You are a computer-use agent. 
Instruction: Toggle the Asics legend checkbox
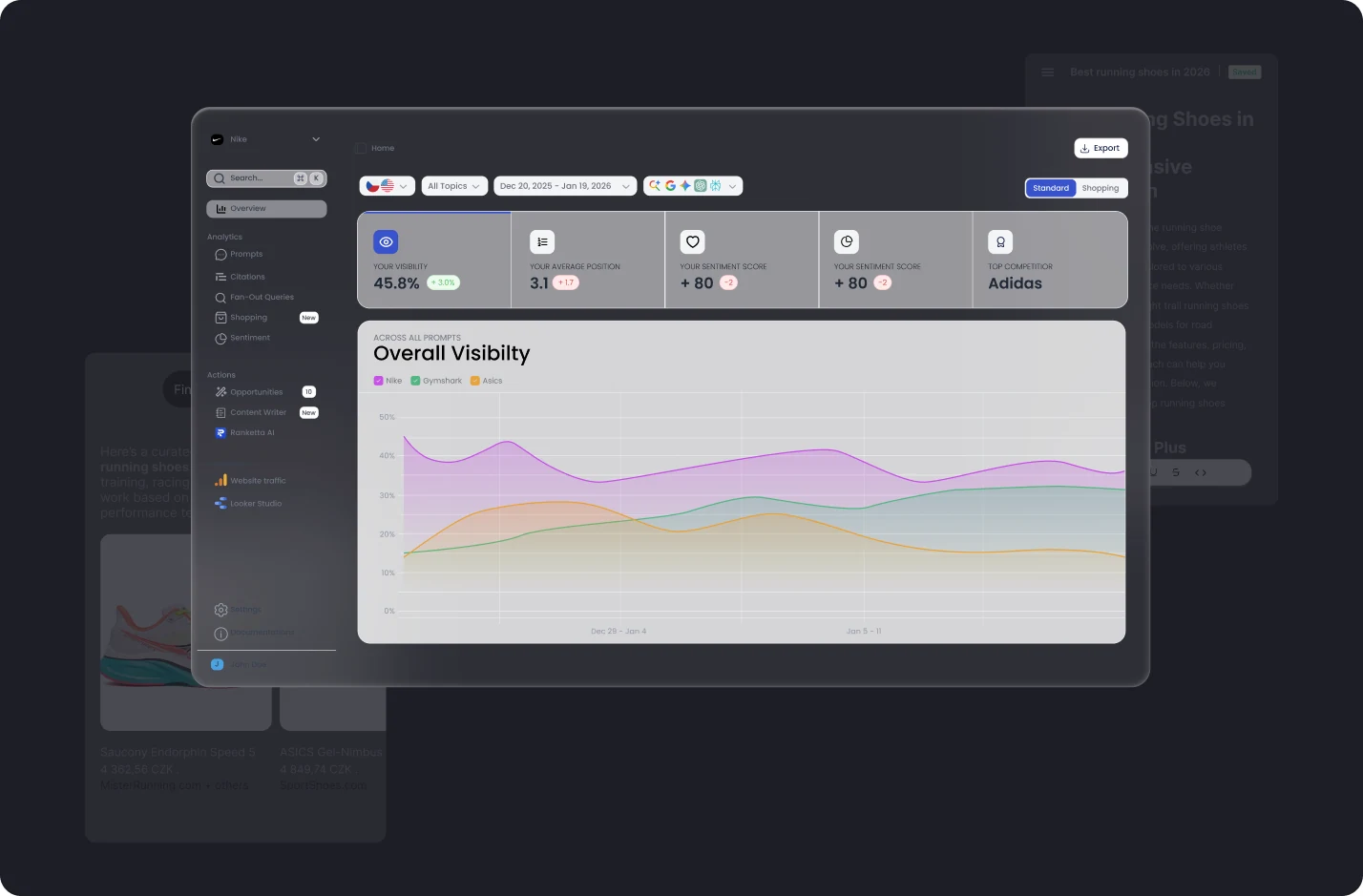click(x=475, y=381)
